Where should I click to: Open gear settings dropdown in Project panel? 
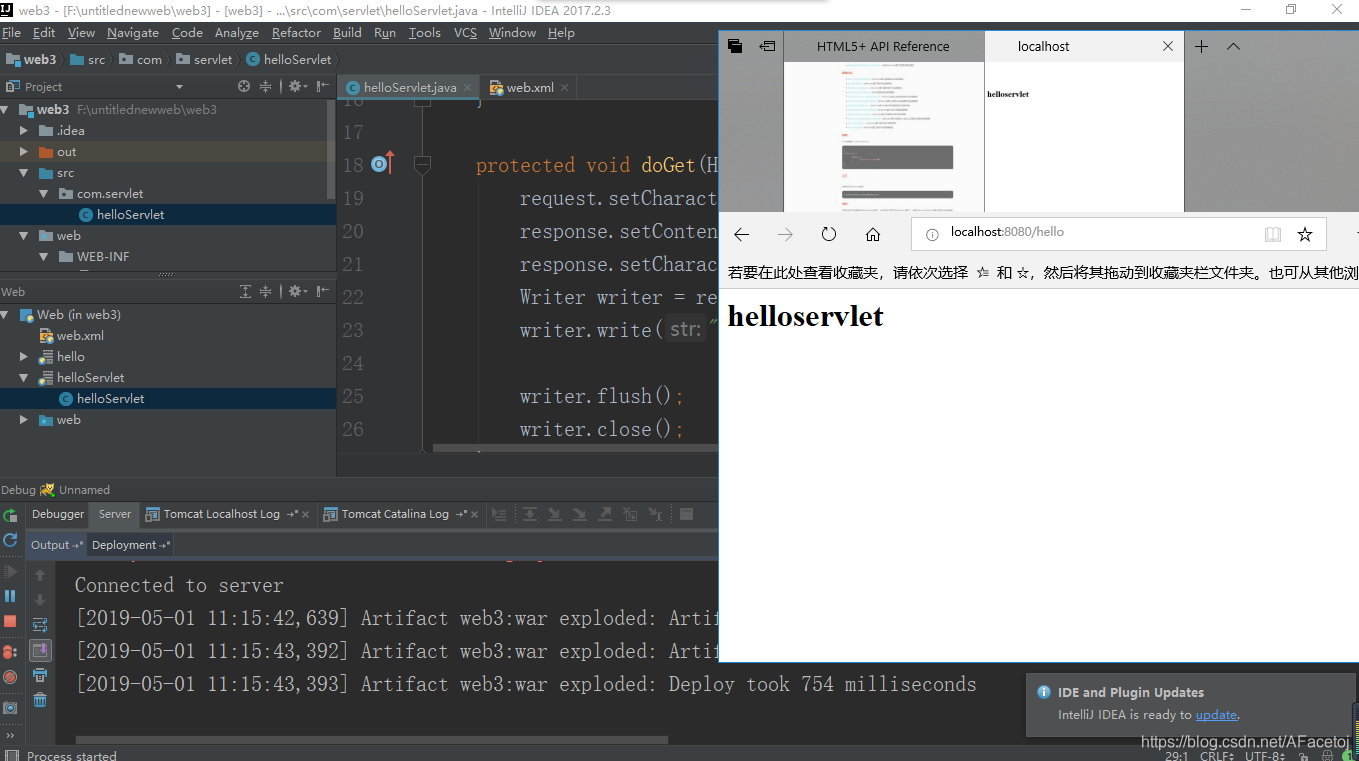pos(297,87)
